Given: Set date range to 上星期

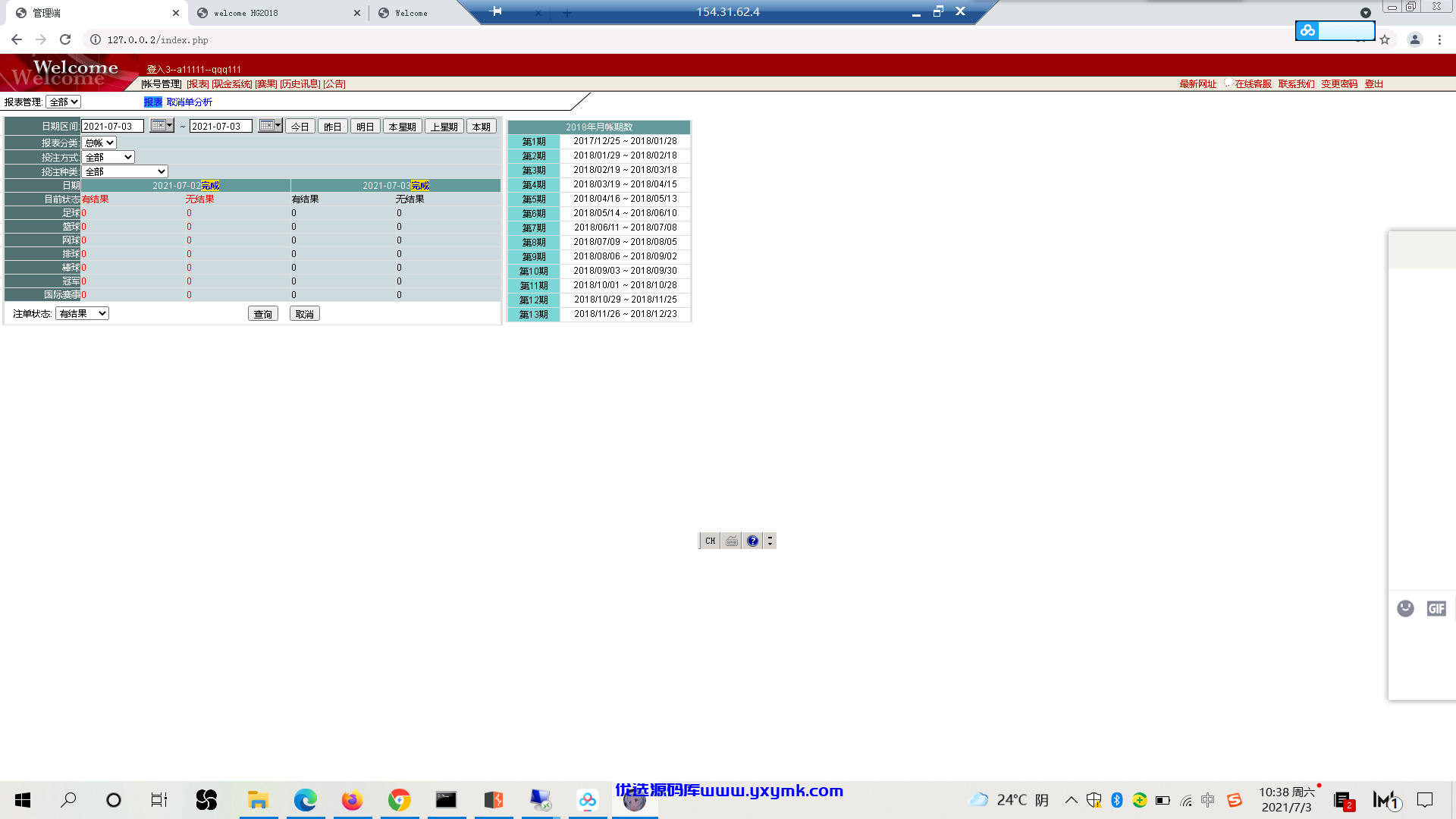Looking at the screenshot, I should [x=444, y=127].
